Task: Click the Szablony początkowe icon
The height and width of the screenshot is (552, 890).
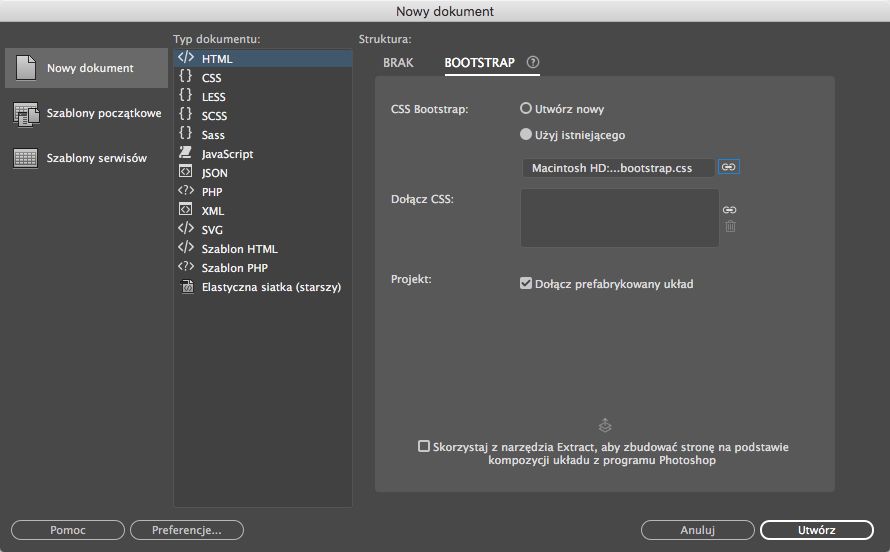Action: tap(26, 113)
